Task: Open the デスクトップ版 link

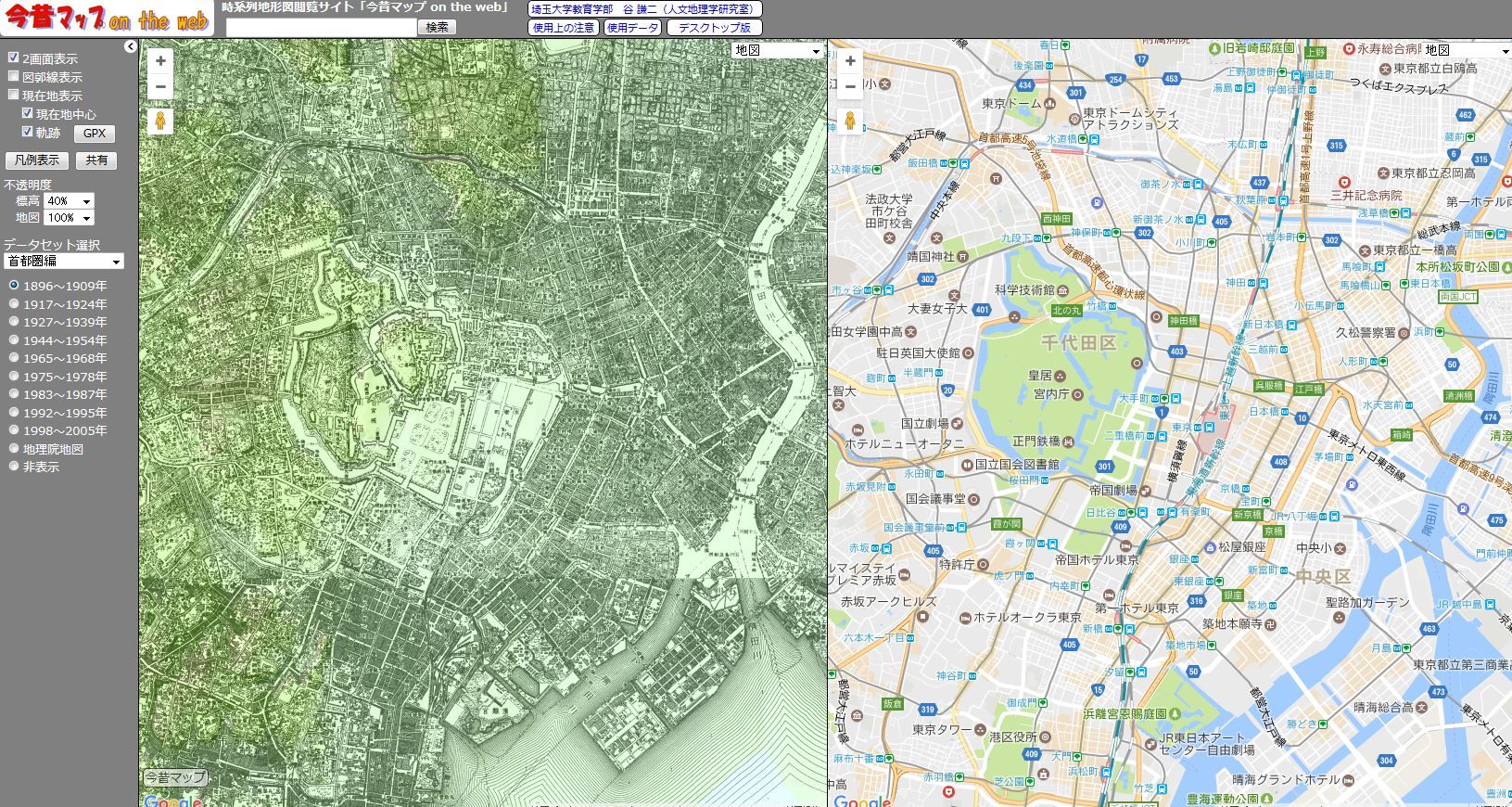Action: click(x=715, y=28)
